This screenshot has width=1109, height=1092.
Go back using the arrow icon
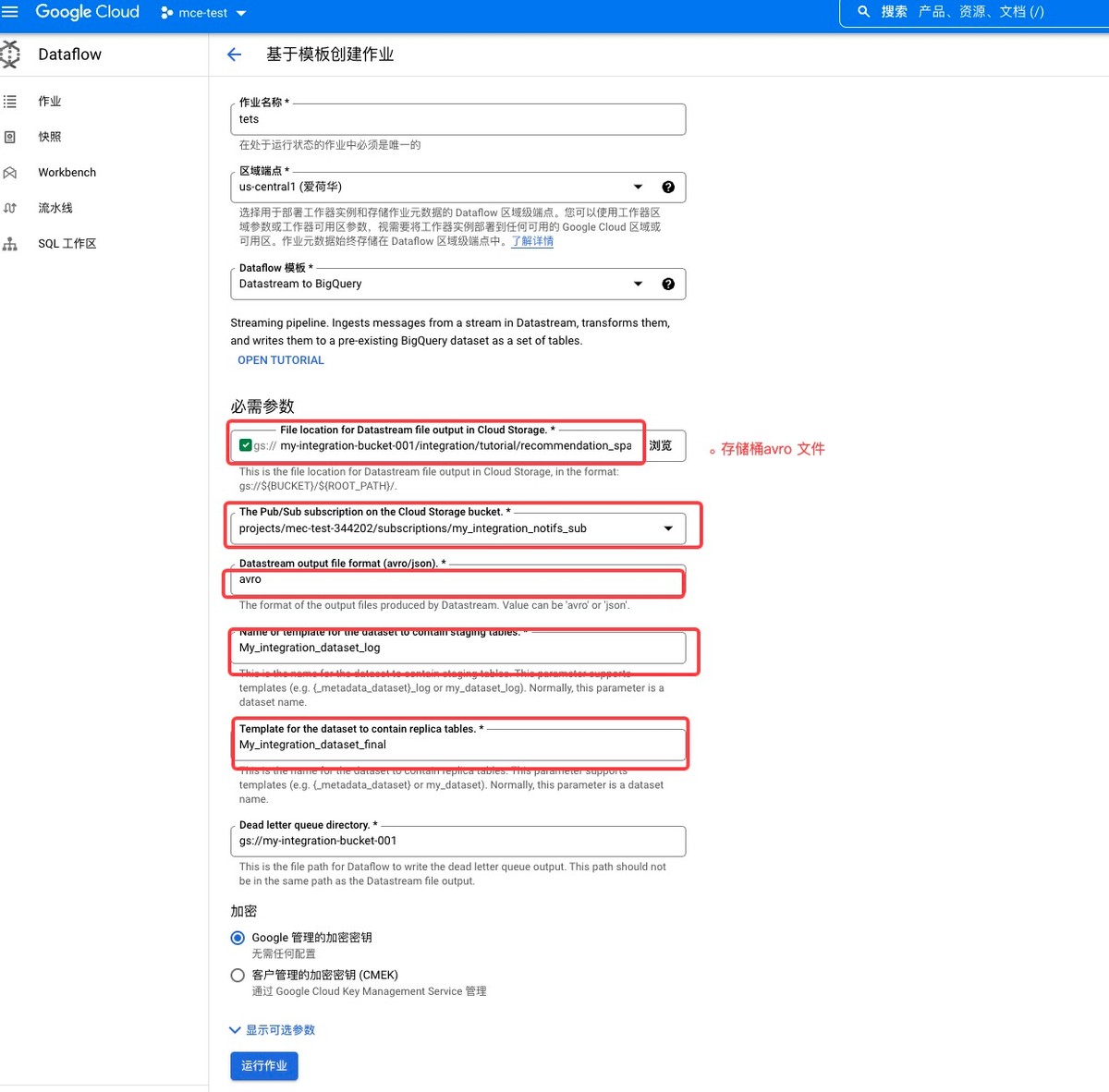(235, 55)
